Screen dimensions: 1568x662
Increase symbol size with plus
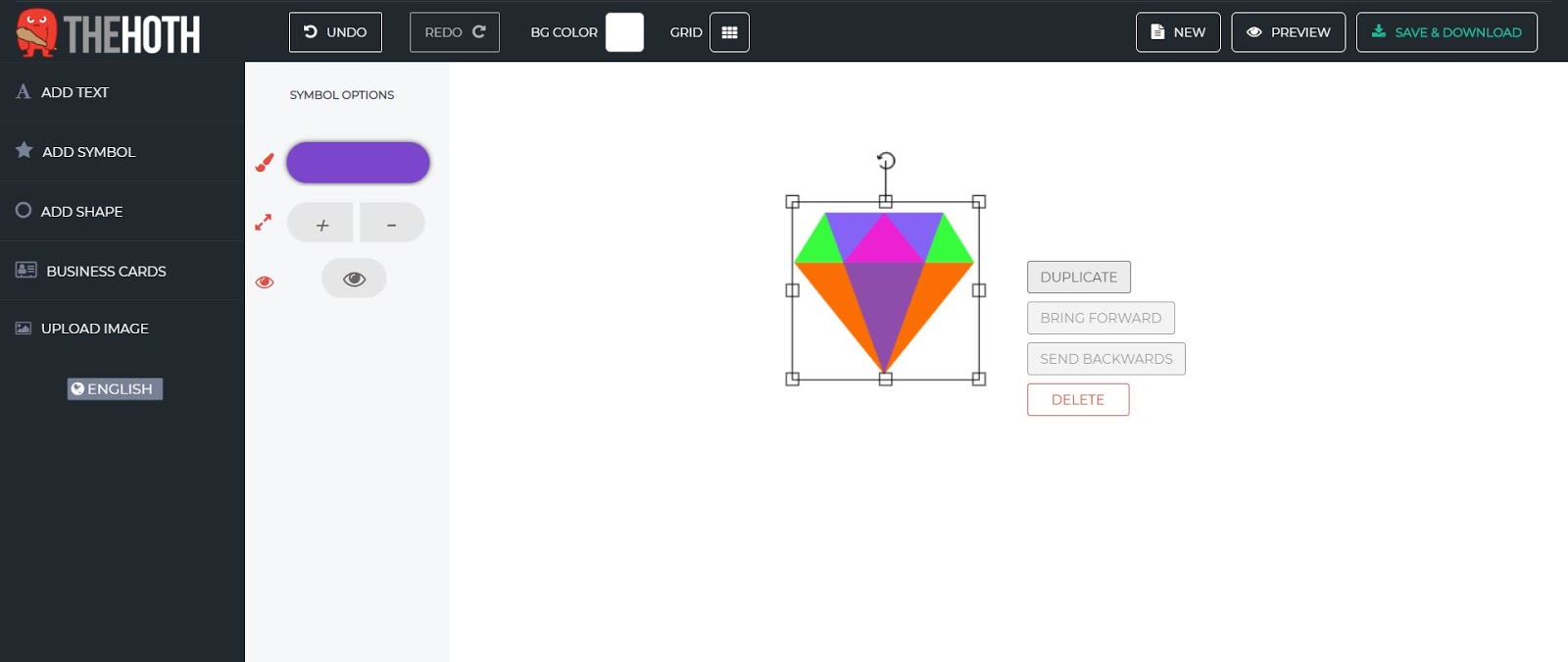point(321,224)
